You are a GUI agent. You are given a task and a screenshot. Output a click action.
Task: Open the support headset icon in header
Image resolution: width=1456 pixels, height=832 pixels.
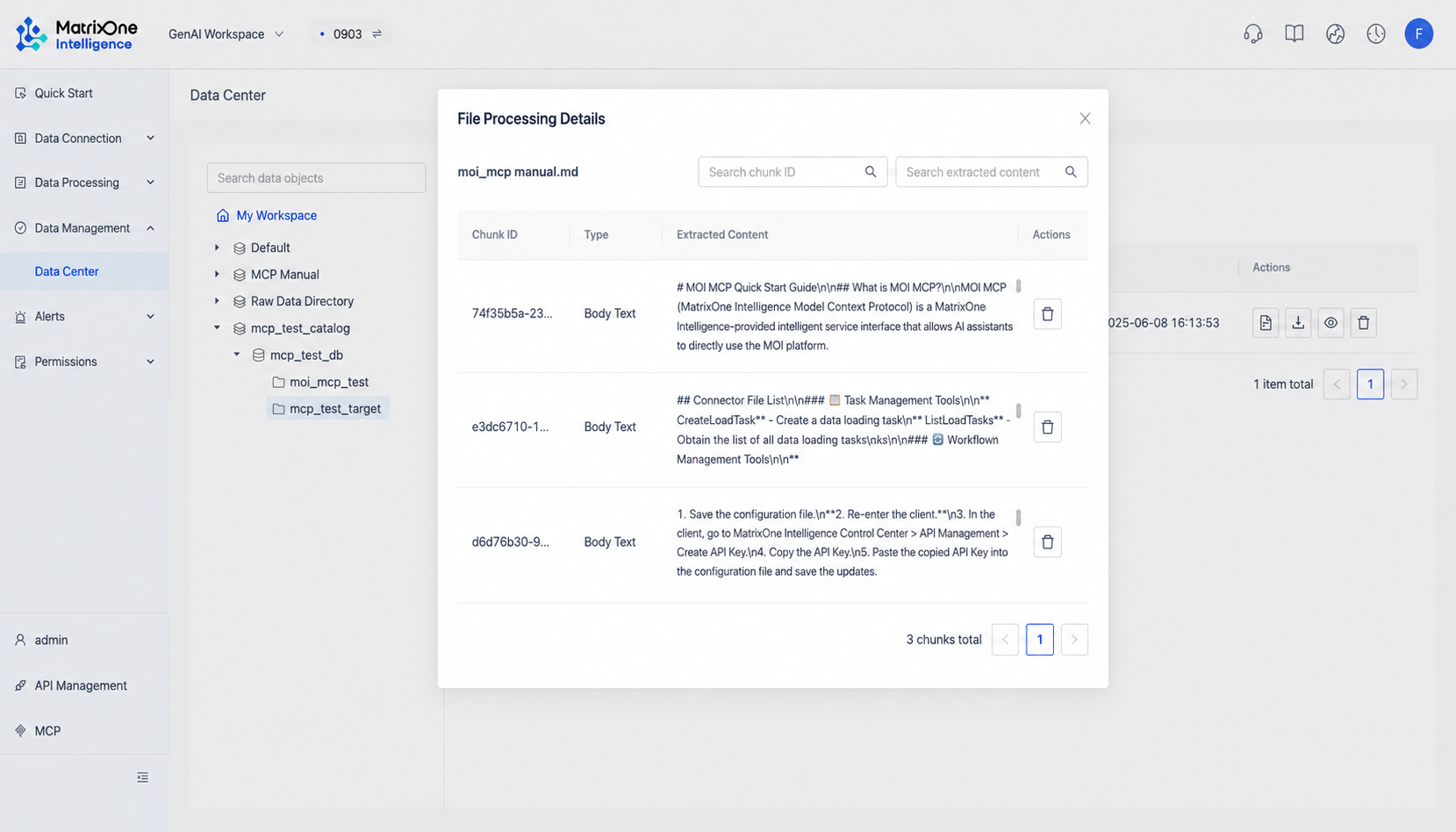tap(1253, 34)
